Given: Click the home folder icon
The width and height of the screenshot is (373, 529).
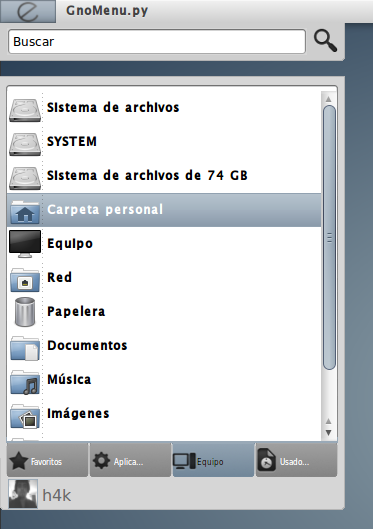Looking at the screenshot, I should [x=25, y=212].
